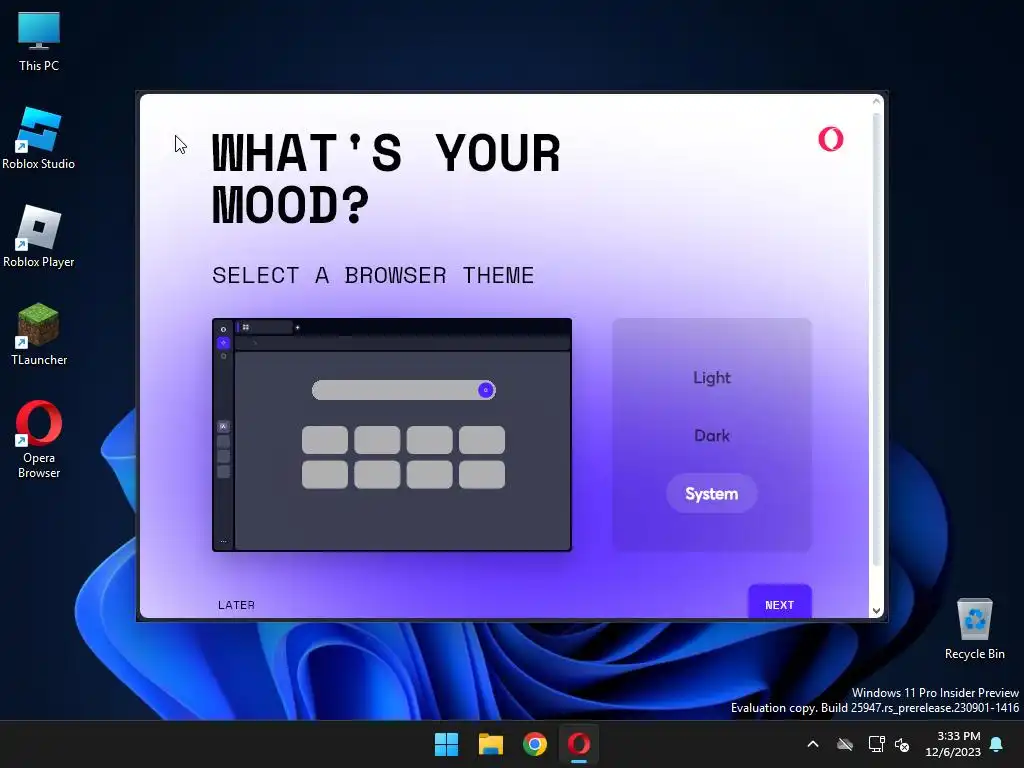This screenshot has height=768, width=1024.
Task: Select the Roblox Player desktop shortcut
Action: (x=39, y=237)
